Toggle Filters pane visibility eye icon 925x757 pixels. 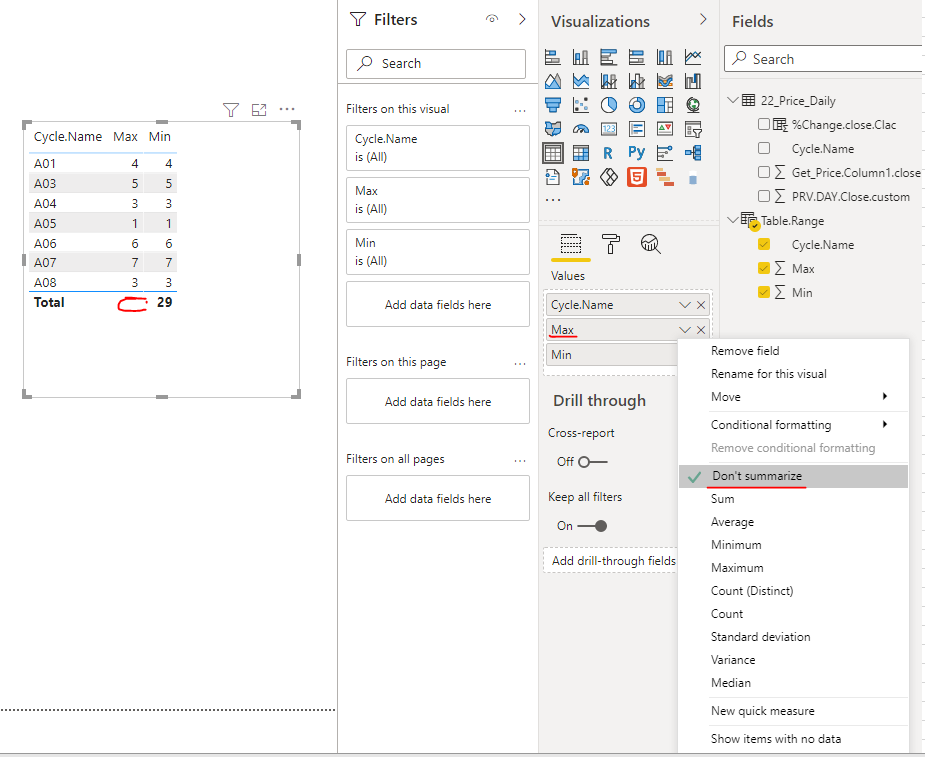[x=492, y=19]
